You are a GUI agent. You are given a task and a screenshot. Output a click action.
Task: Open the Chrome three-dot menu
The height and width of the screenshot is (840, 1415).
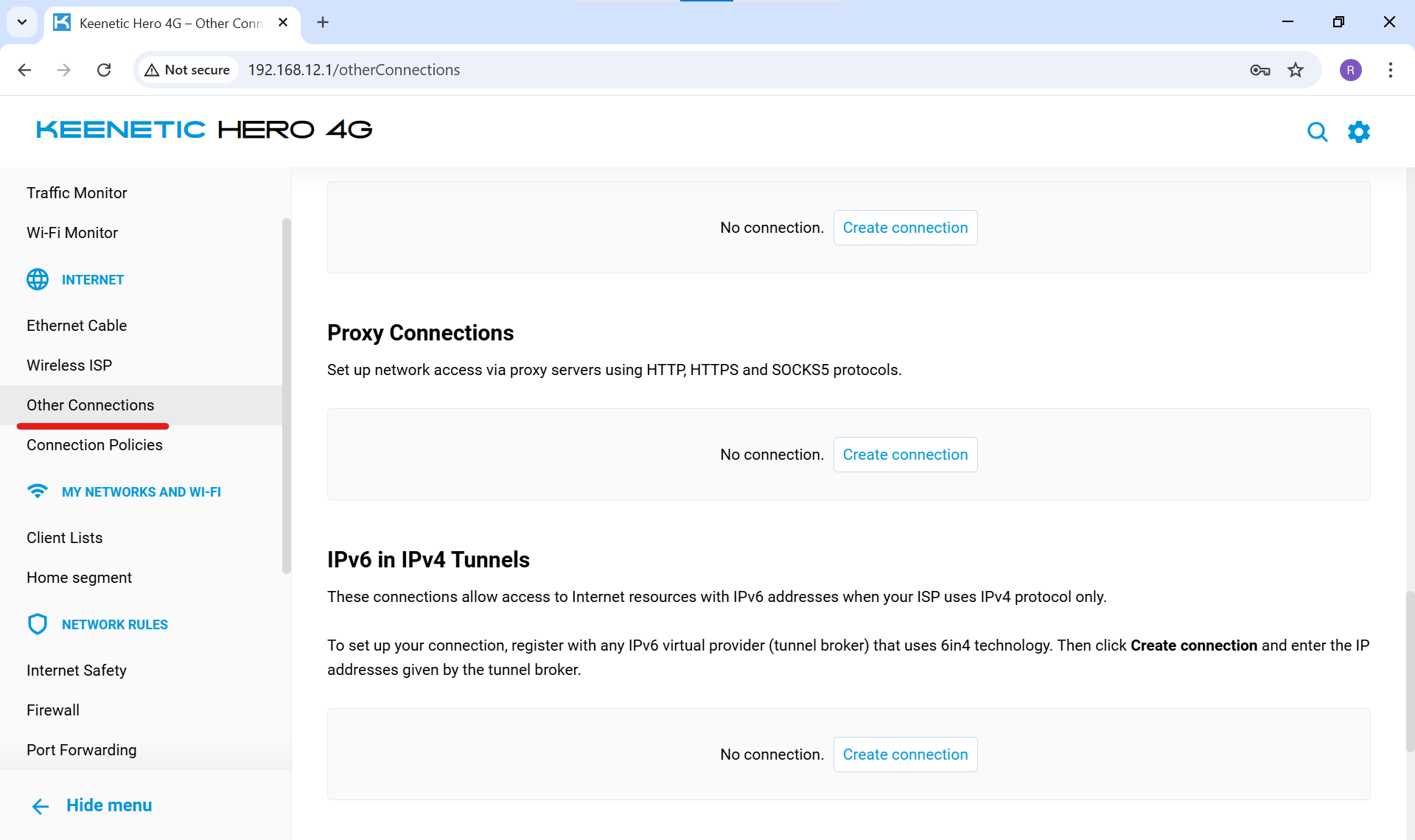1390,70
